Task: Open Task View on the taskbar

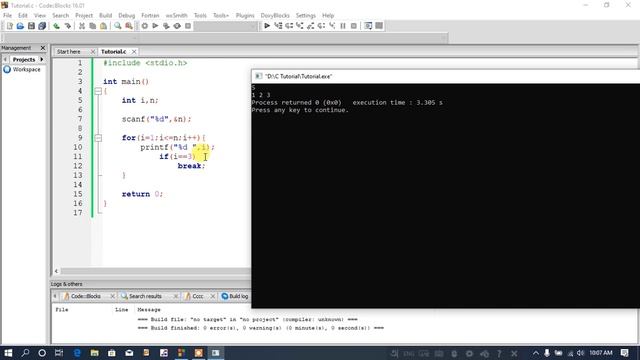Action: coord(59,353)
